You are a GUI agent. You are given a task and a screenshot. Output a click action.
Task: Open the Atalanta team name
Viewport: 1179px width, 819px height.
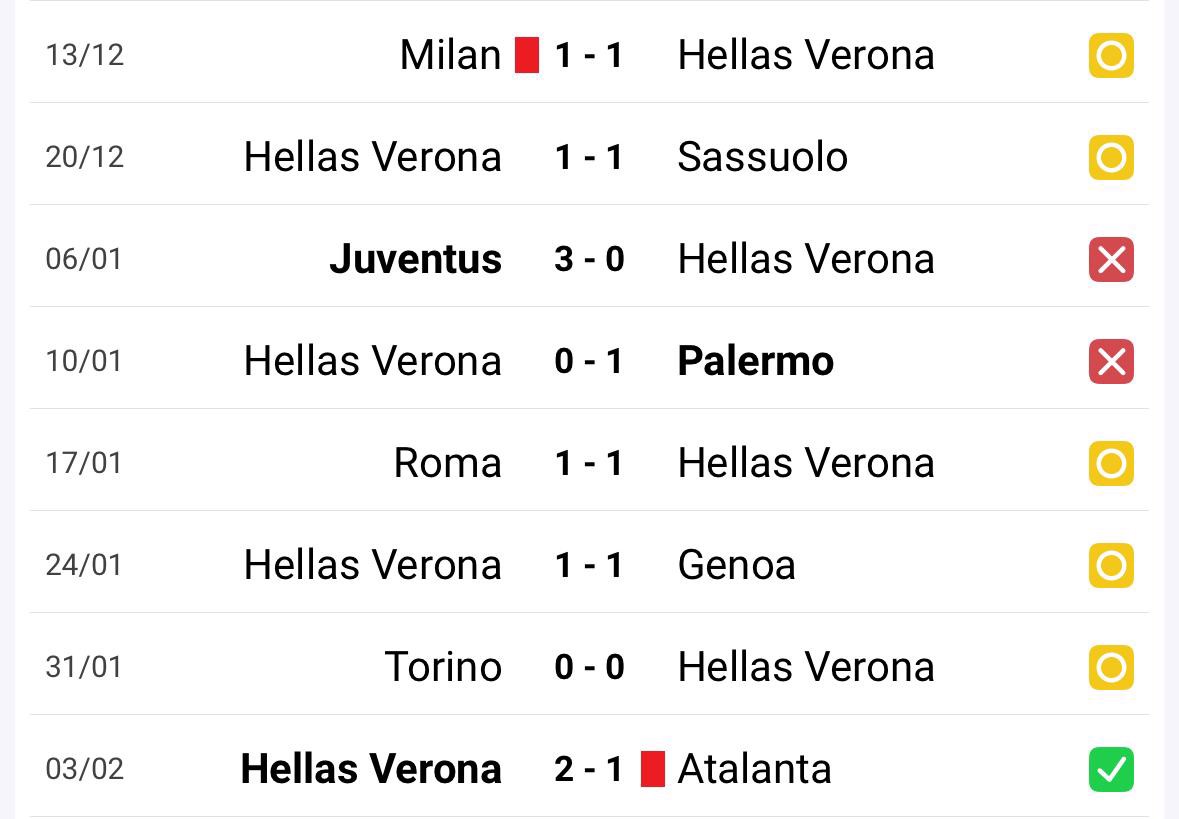(x=754, y=769)
